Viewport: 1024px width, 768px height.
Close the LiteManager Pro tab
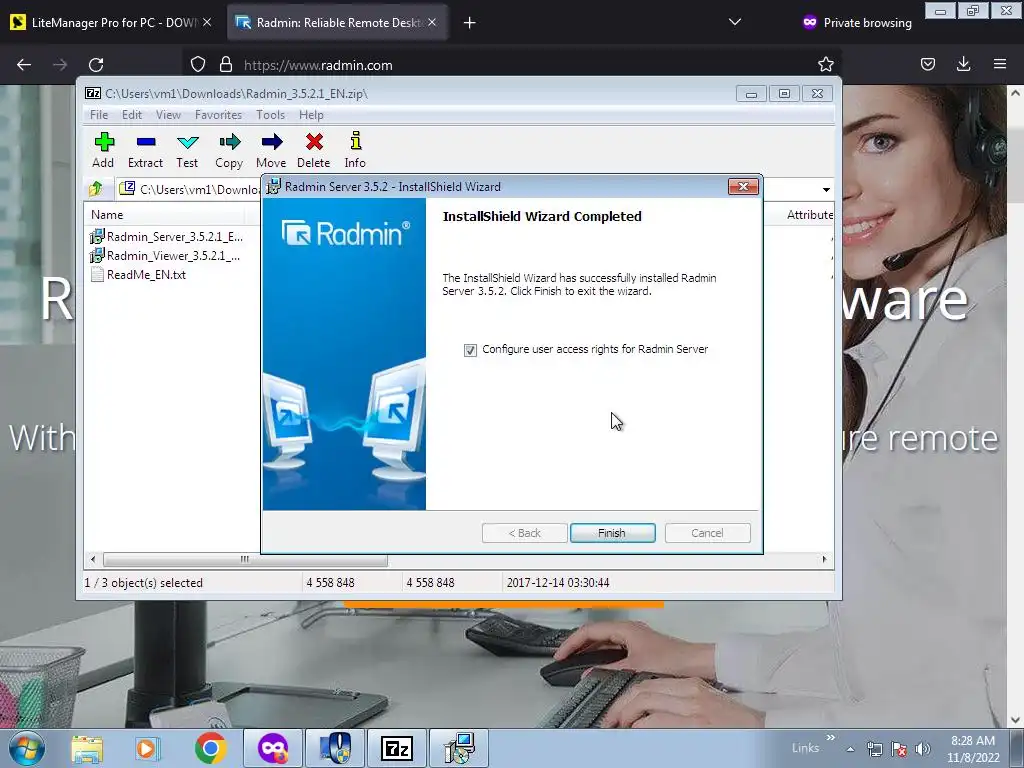[x=207, y=22]
